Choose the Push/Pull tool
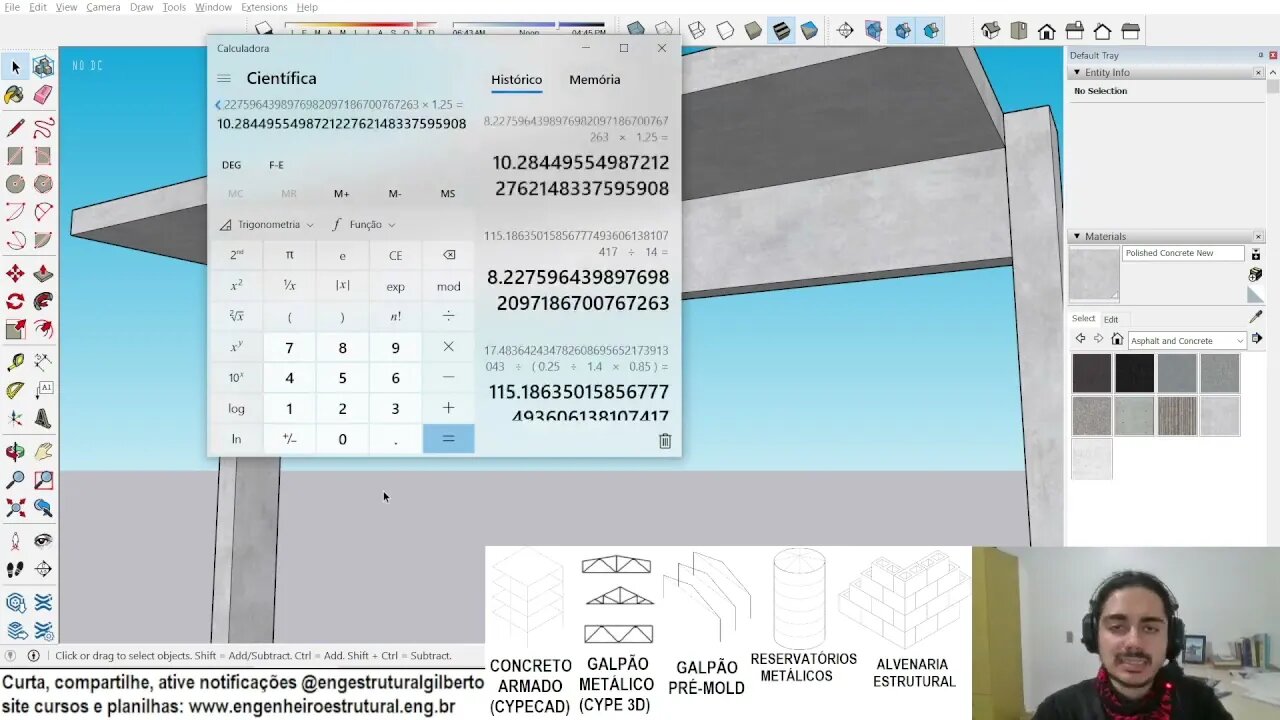The width and height of the screenshot is (1280, 720). tap(43, 273)
